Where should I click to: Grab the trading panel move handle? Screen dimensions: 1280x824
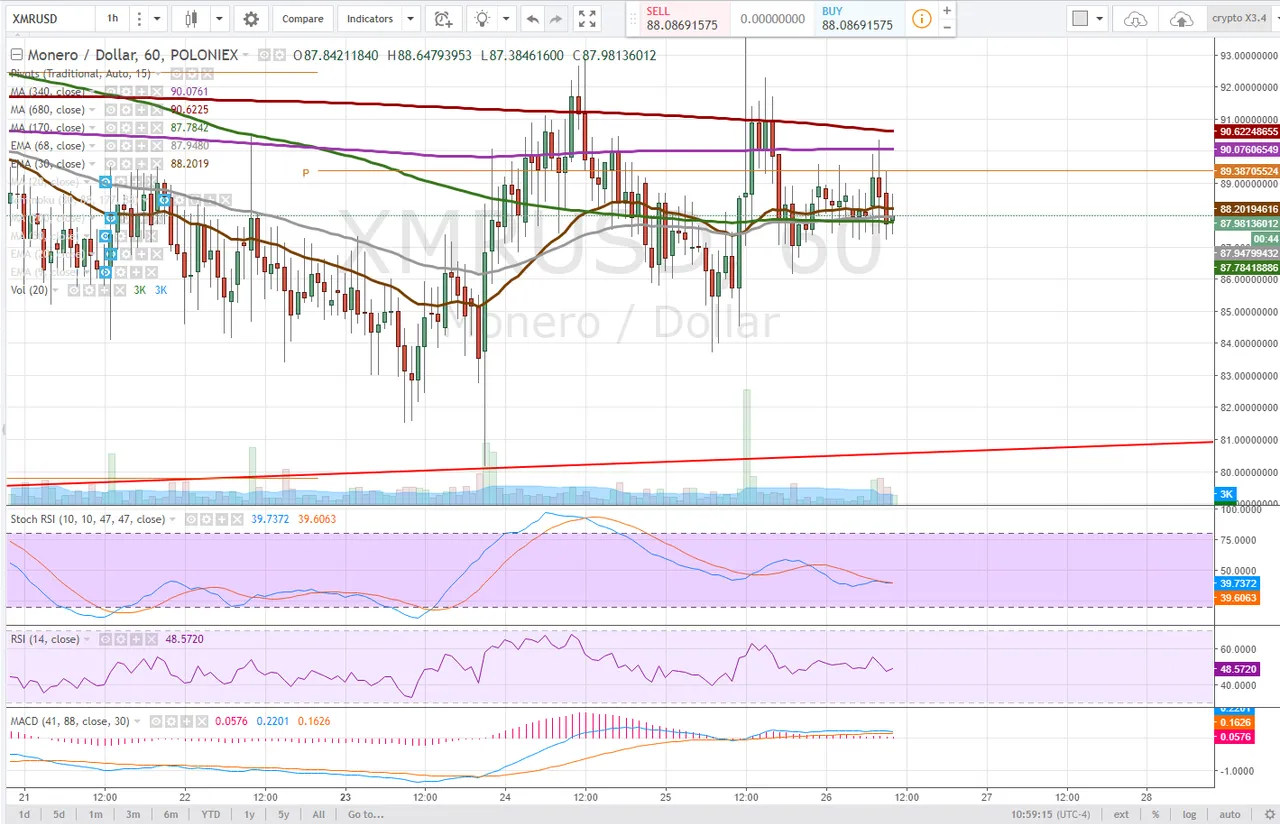click(632, 19)
